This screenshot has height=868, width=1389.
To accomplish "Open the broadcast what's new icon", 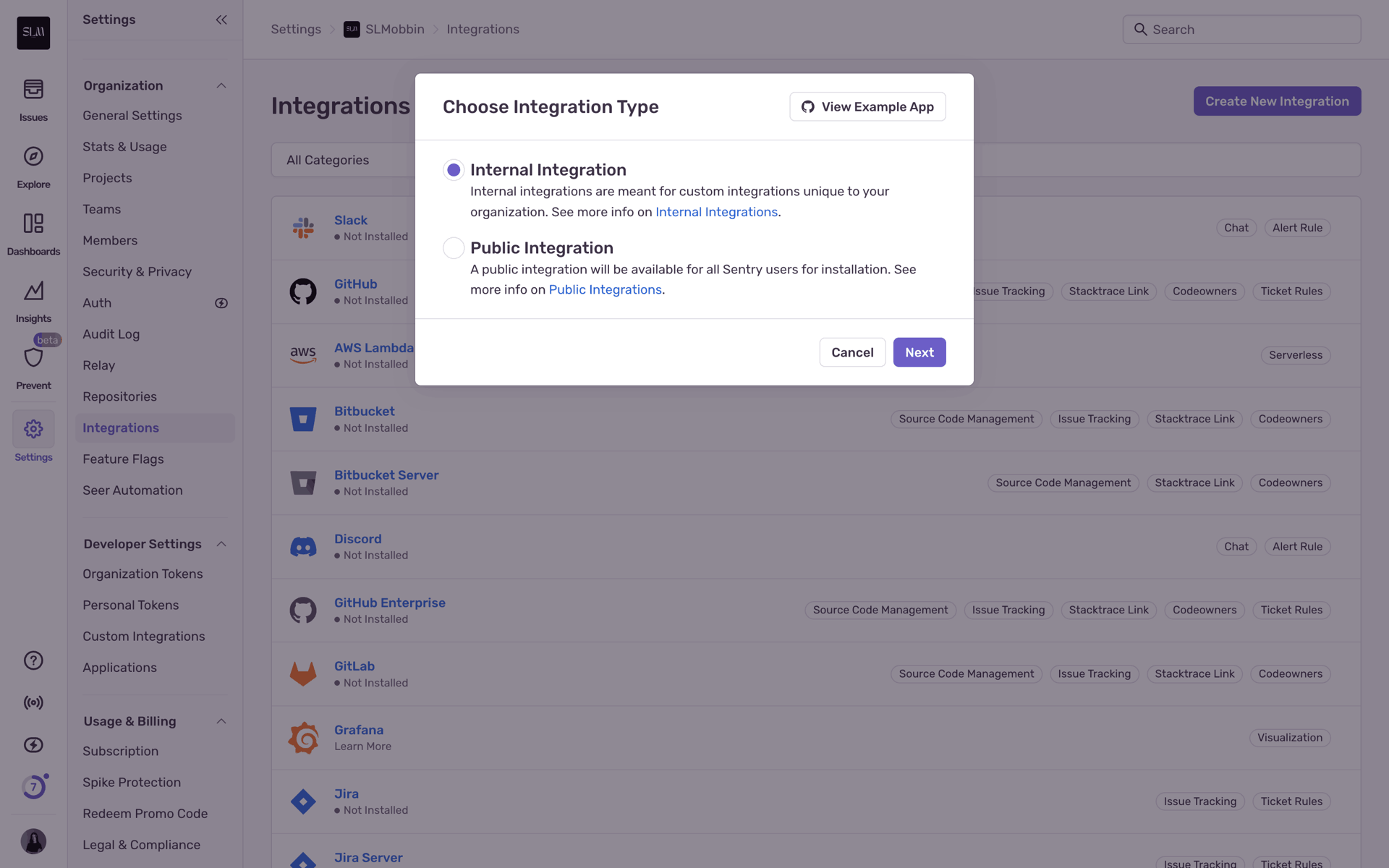I will 33,702.
